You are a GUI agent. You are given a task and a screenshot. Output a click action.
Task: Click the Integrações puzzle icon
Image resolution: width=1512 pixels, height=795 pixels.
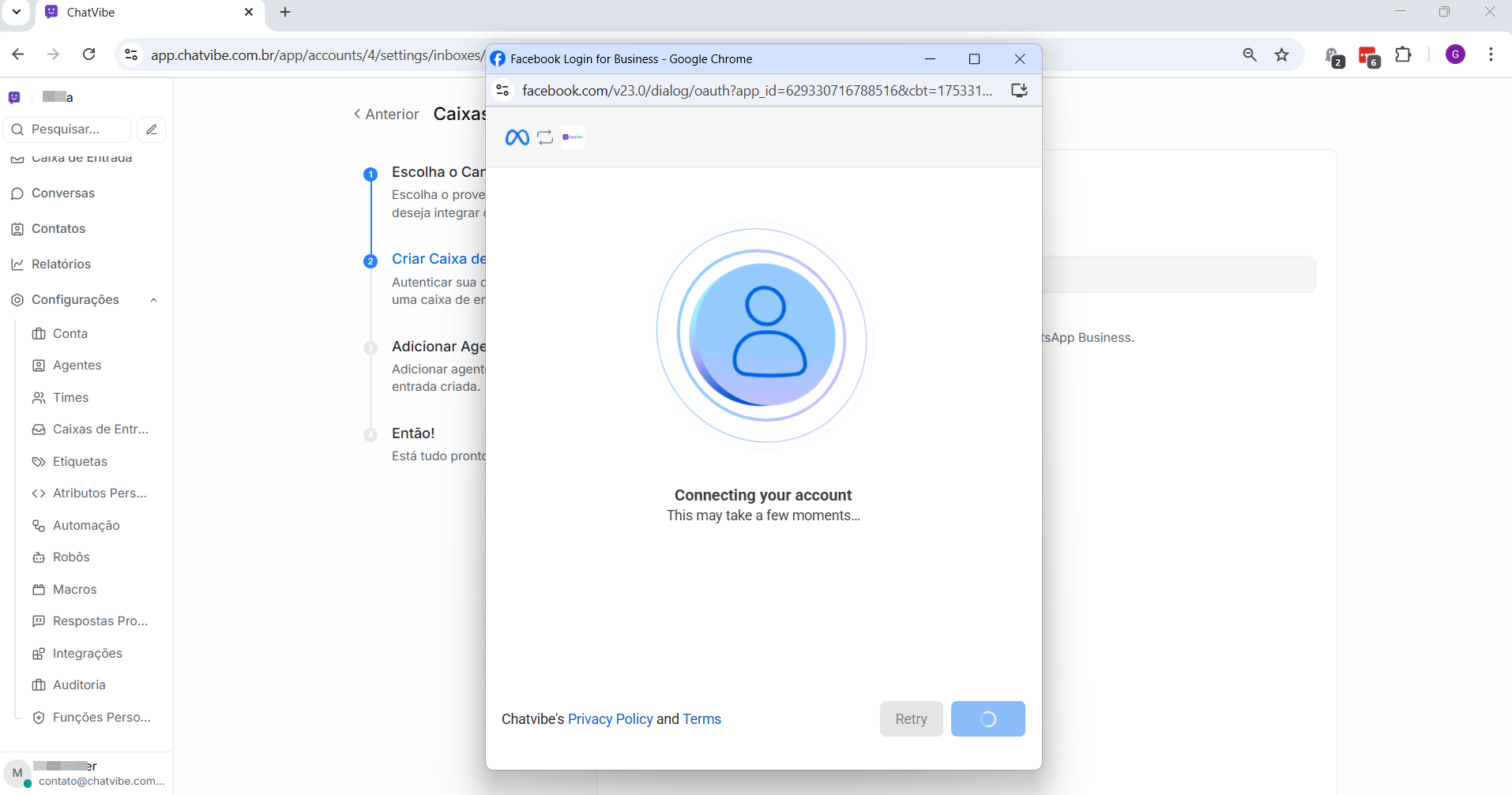click(39, 654)
